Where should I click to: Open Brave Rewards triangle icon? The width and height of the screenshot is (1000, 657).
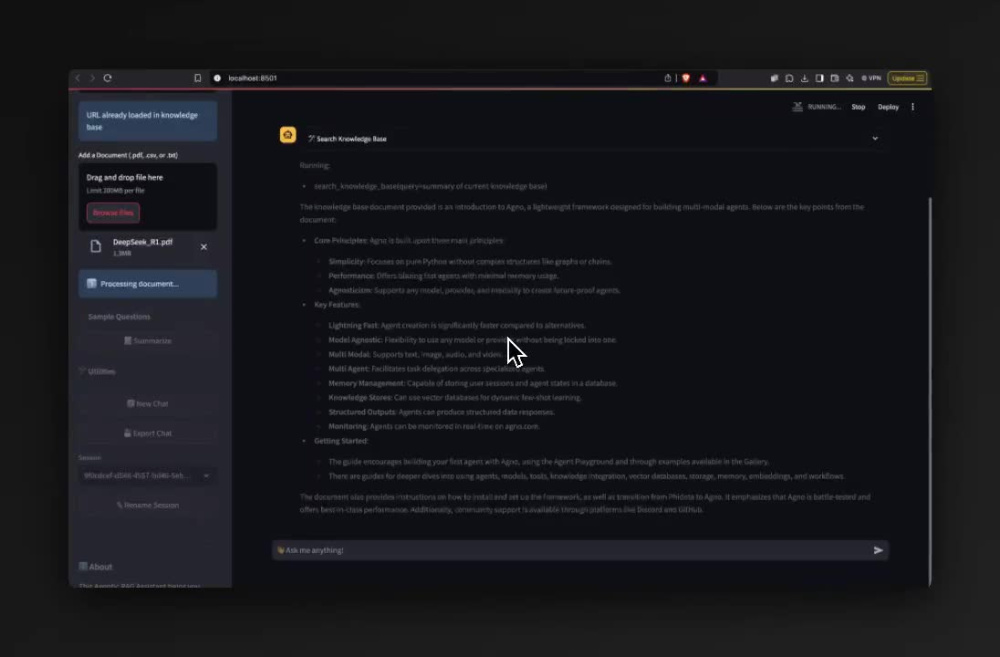tap(703, 78)
